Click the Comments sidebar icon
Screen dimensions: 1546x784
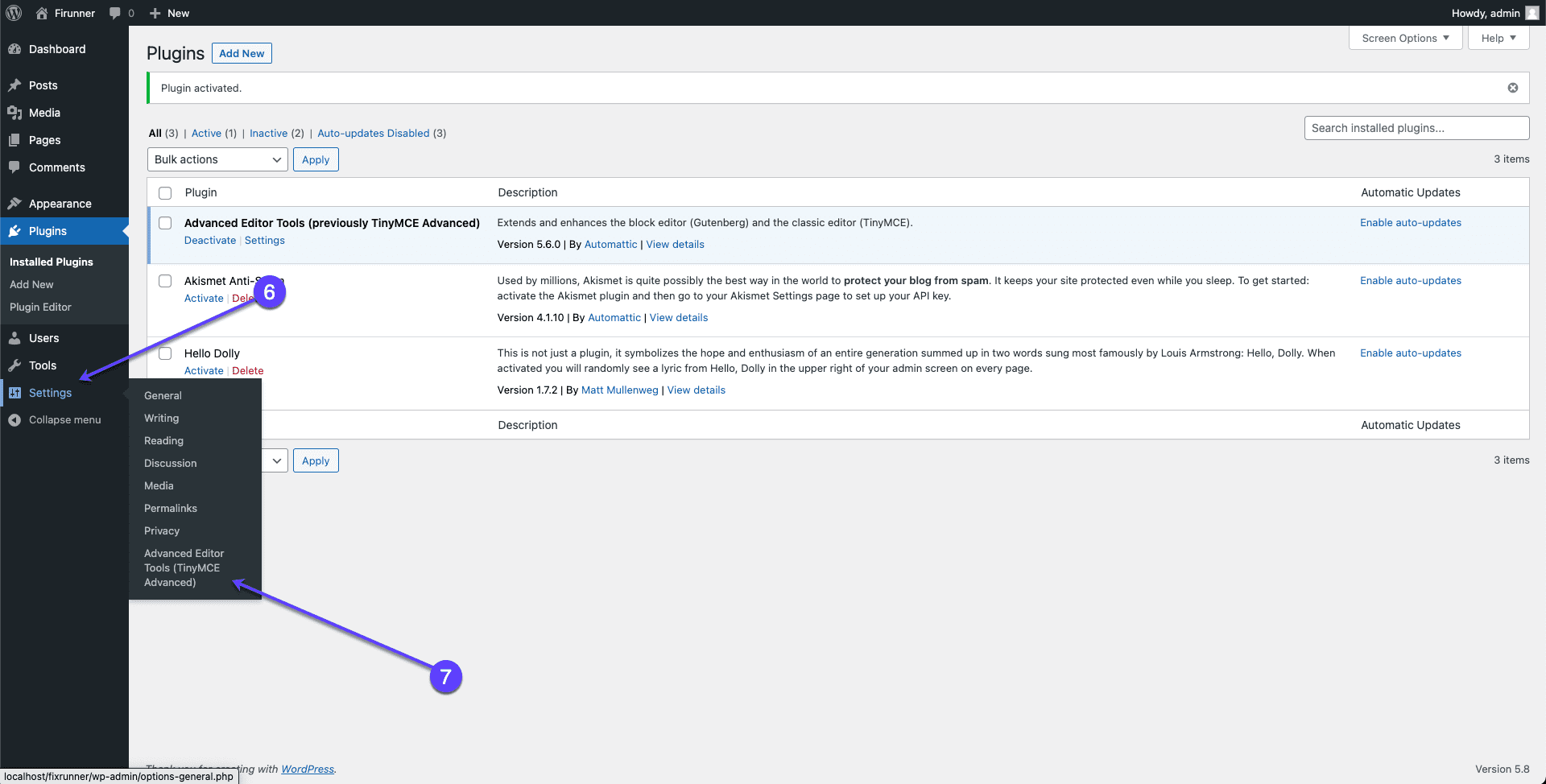14,167
